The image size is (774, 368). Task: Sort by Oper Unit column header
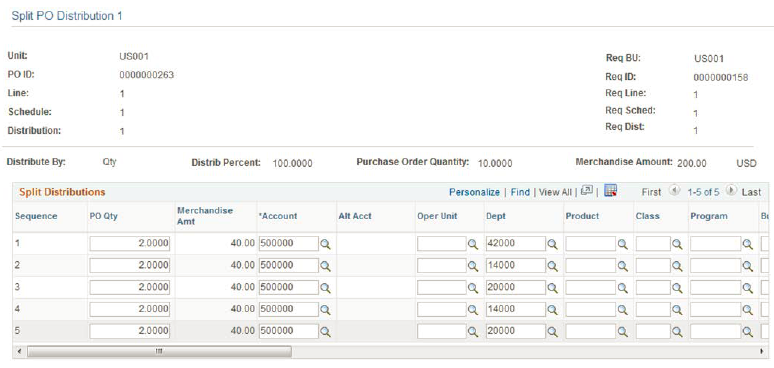point(437,216)
